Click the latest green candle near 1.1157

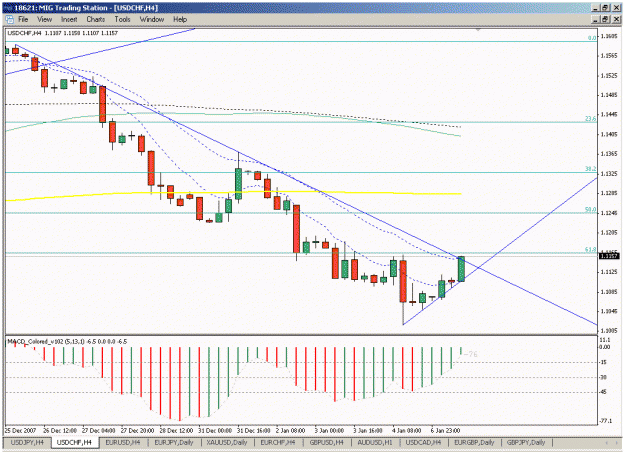(461, 269)
